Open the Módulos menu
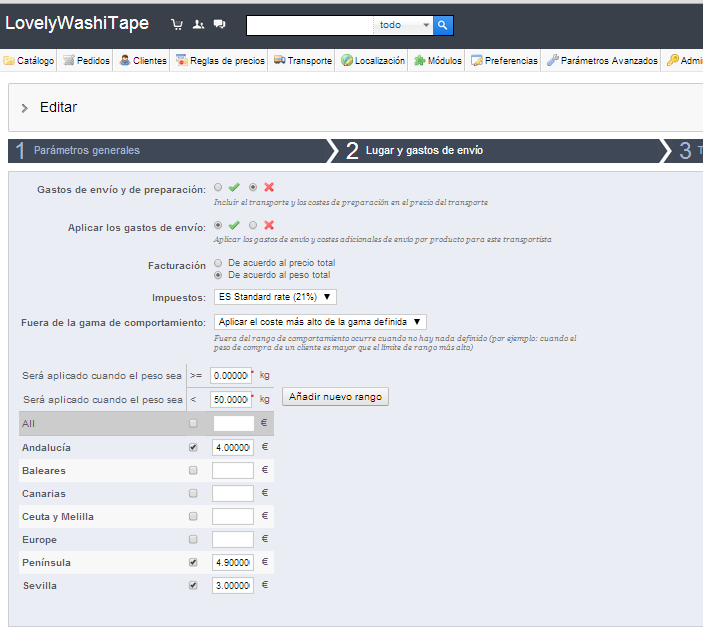 click(438, 61)
